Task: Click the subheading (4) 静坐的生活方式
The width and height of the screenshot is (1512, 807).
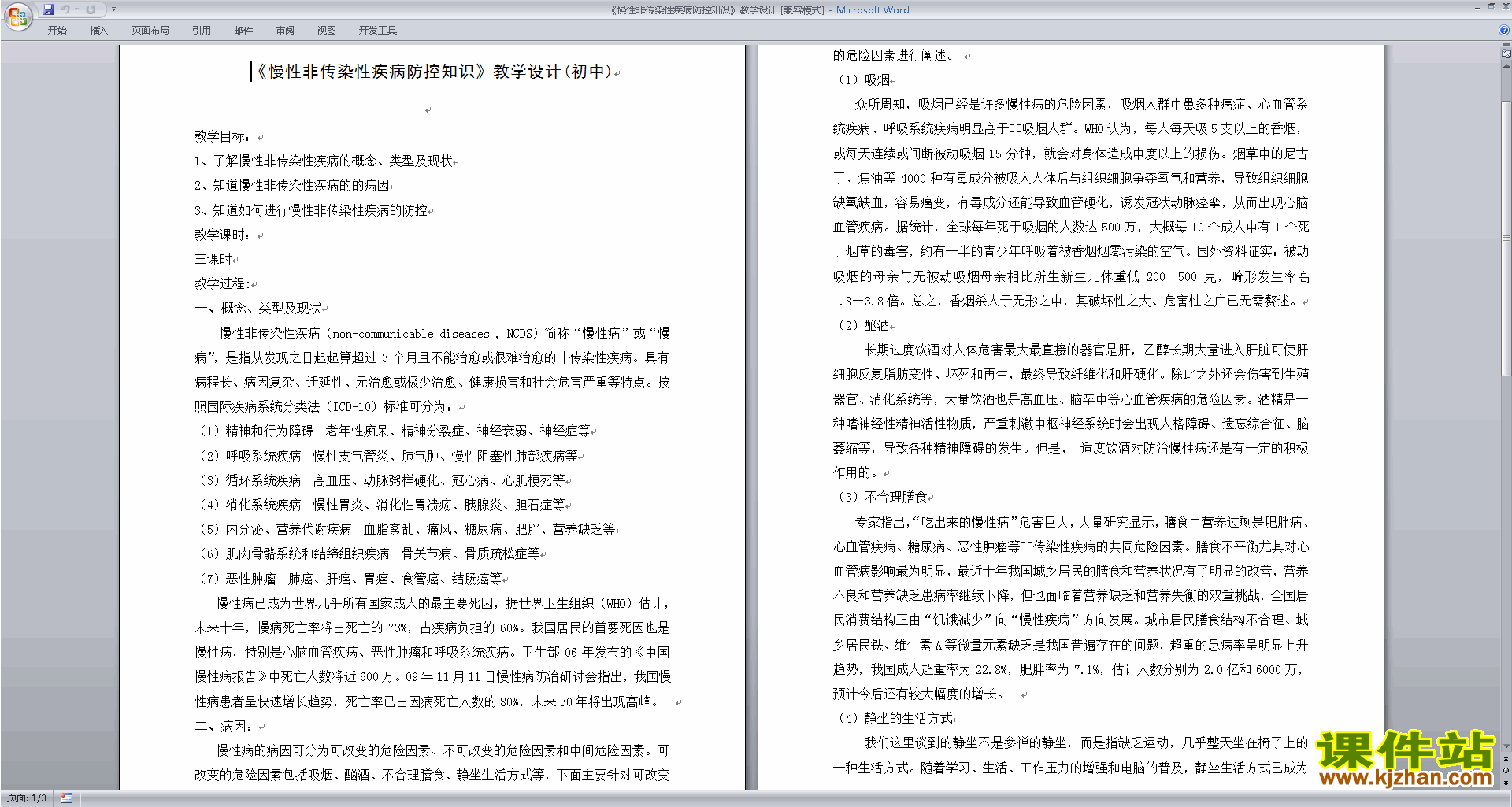Action: click(x=894, y=718)
